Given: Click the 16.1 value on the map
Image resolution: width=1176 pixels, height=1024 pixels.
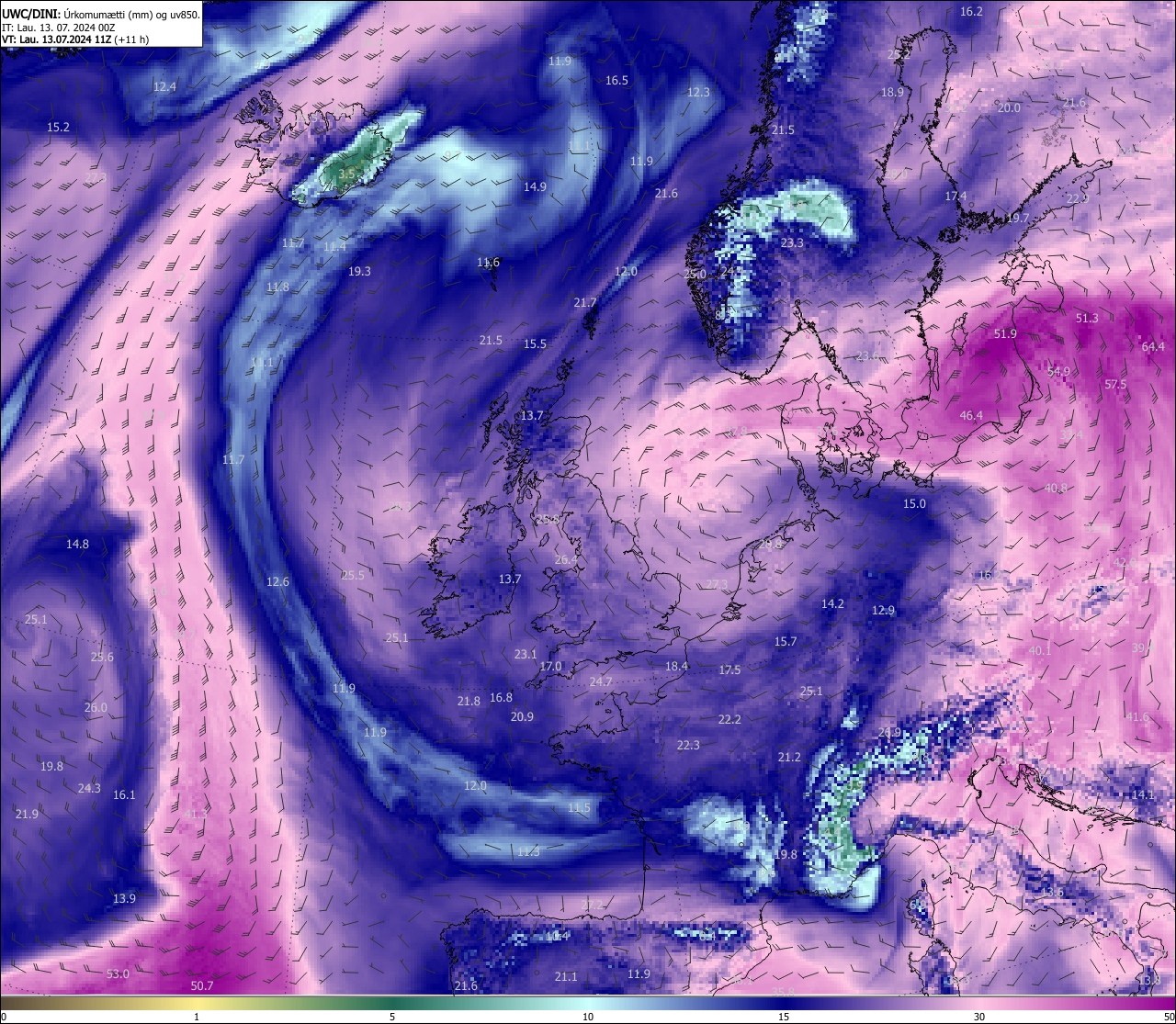Looking at the screenshot, I should pos(124,794).
